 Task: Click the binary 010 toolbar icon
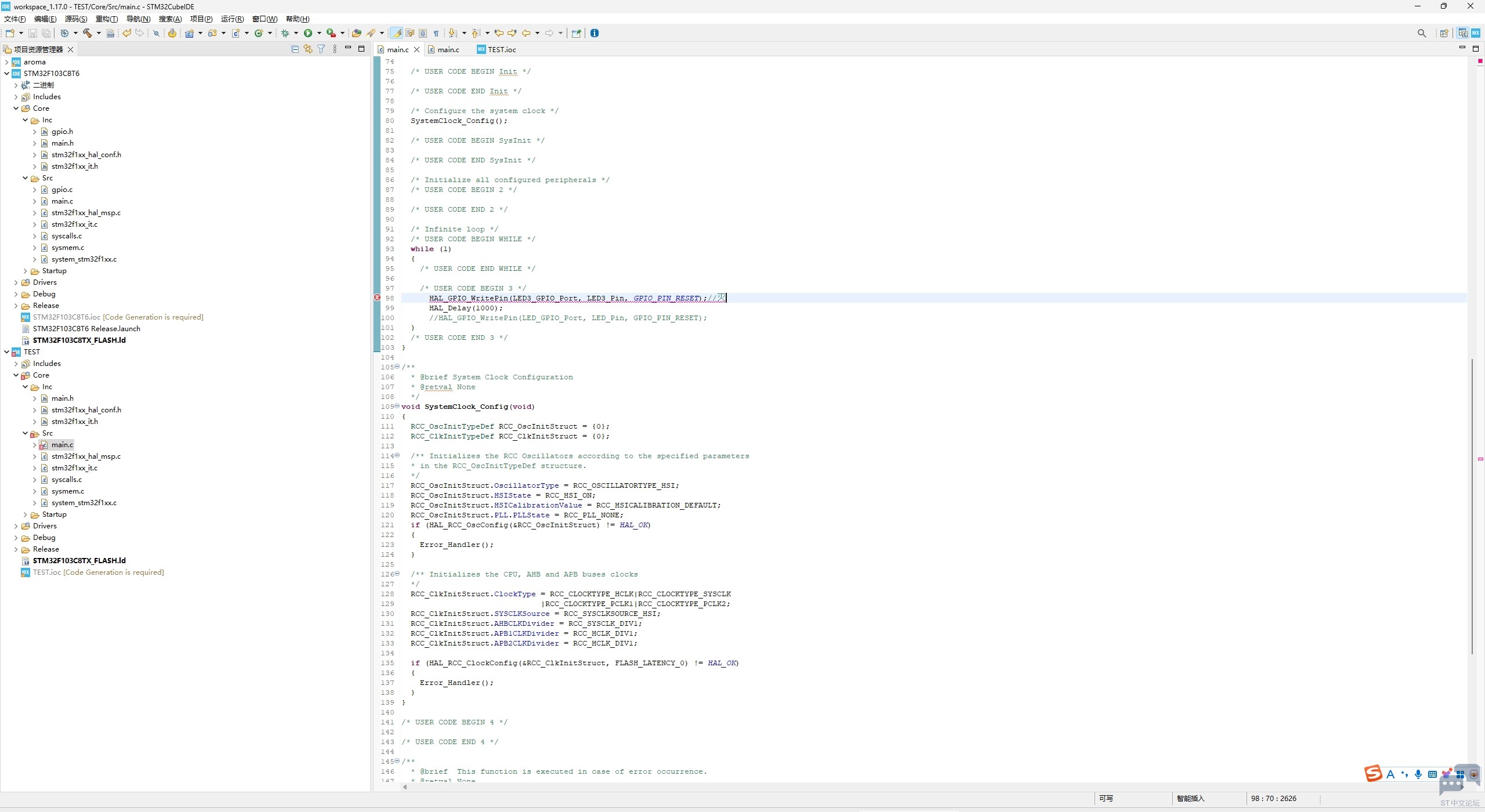click(110, 33)
